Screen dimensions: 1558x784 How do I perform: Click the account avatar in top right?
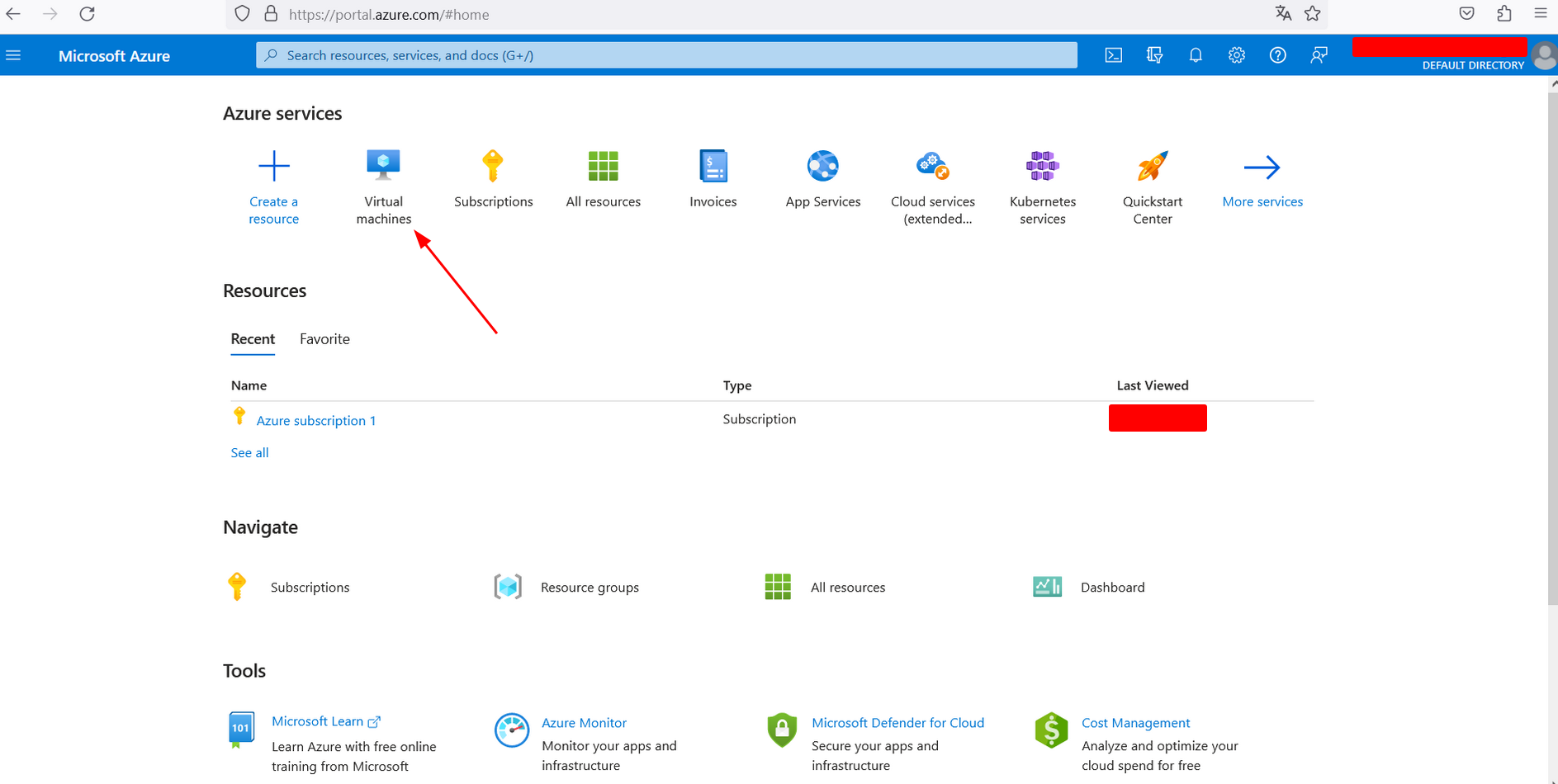pos(1545,56)
